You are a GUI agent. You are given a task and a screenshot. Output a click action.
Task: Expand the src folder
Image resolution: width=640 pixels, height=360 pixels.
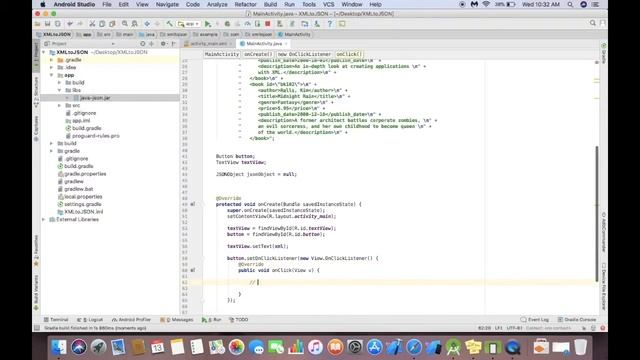click(x=59, y=105)
